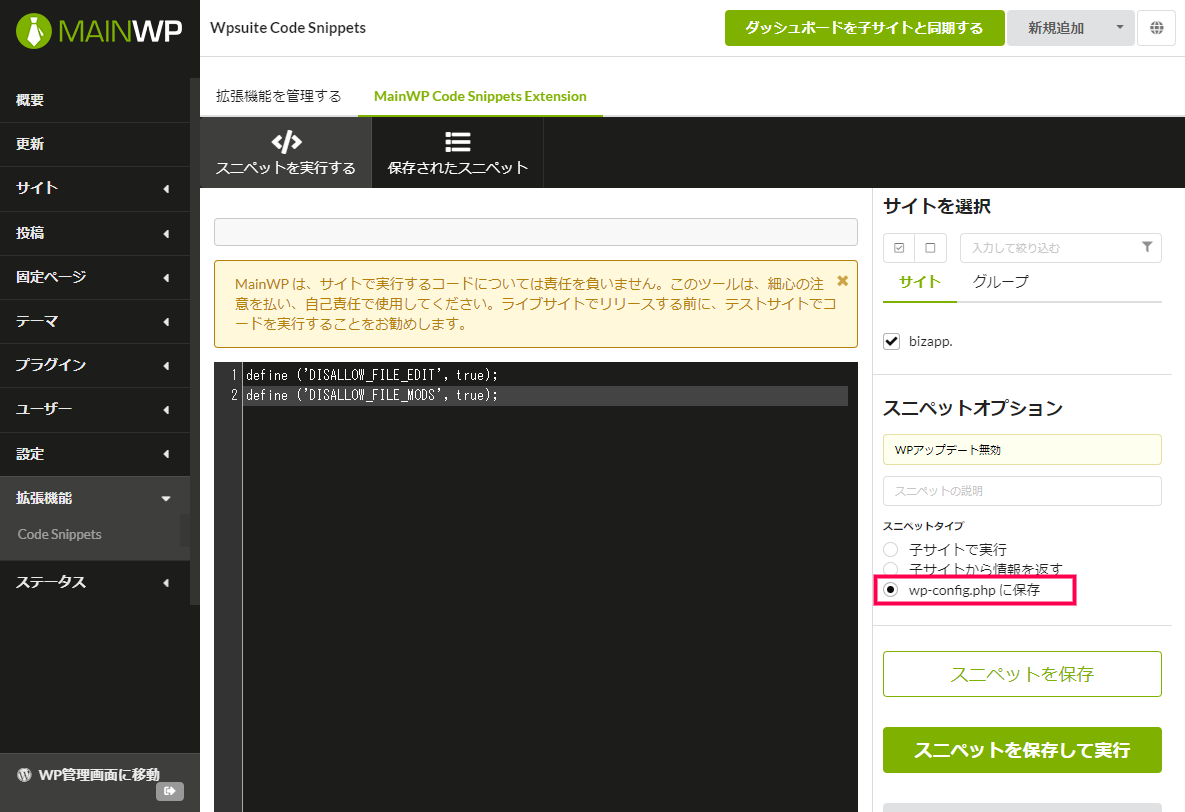Image resolution: width=1185 pixels, height=812 pixels.
Task: Click code line DISALLOW_FILE_EDIT in editor
Action: click(372, 375)
